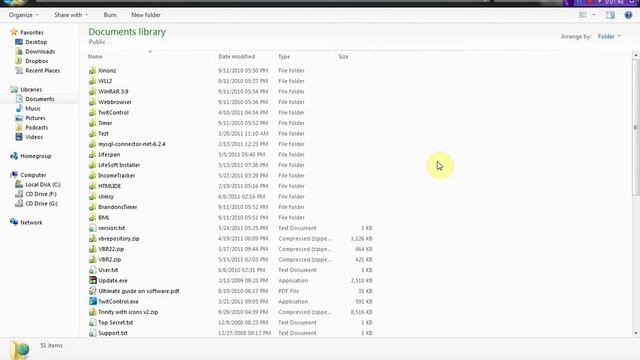The width and height of the screenshot is (640, 360).
Task: Select the WinRAR 3.9 folder icon
Action: click(x=93, y=91)
